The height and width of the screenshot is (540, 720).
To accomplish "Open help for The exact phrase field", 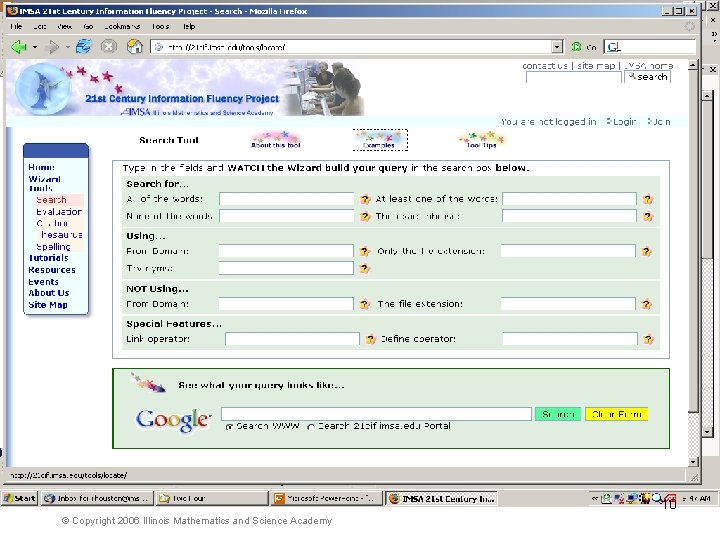I will (648, 216).
